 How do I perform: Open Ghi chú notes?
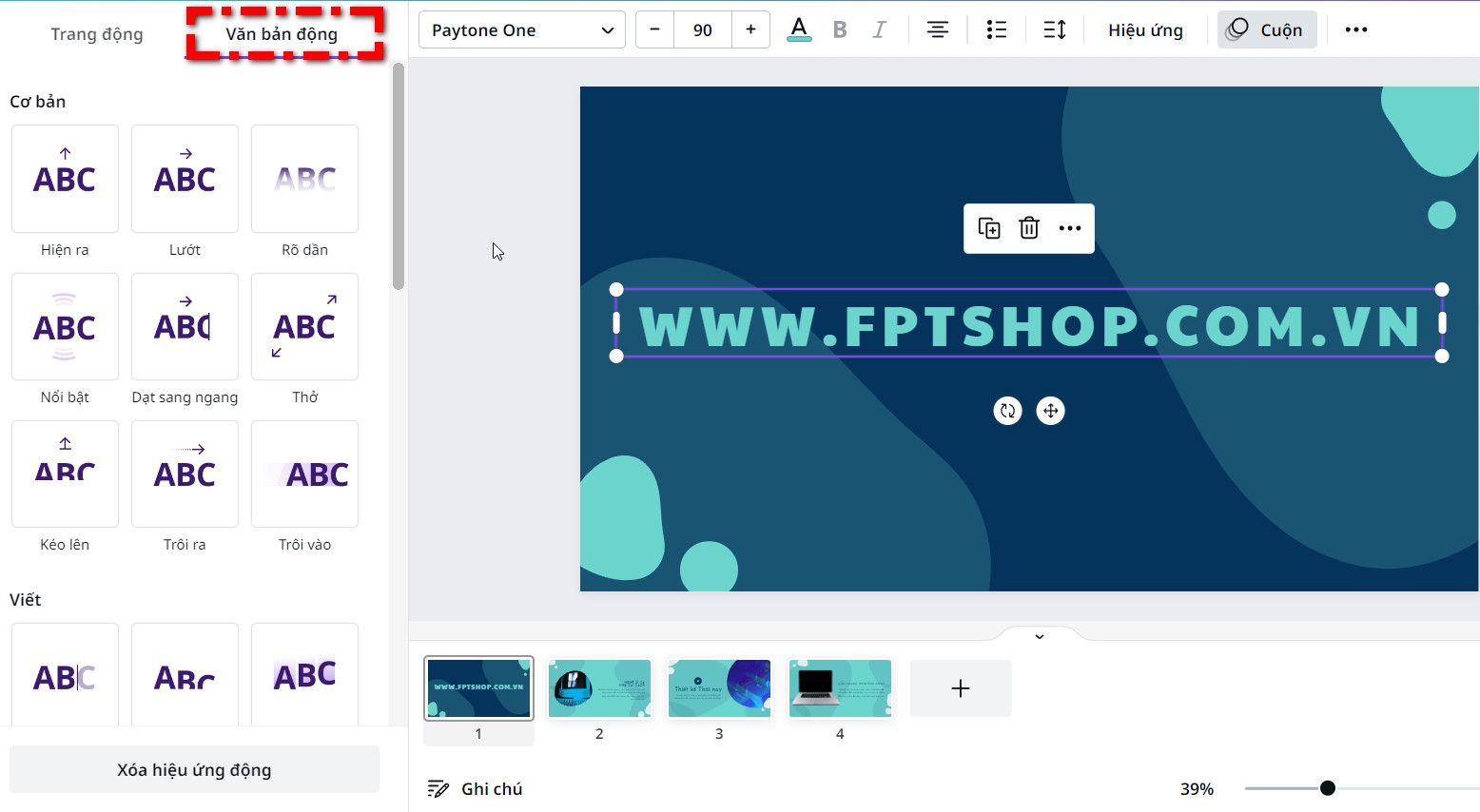pos(475,788)
